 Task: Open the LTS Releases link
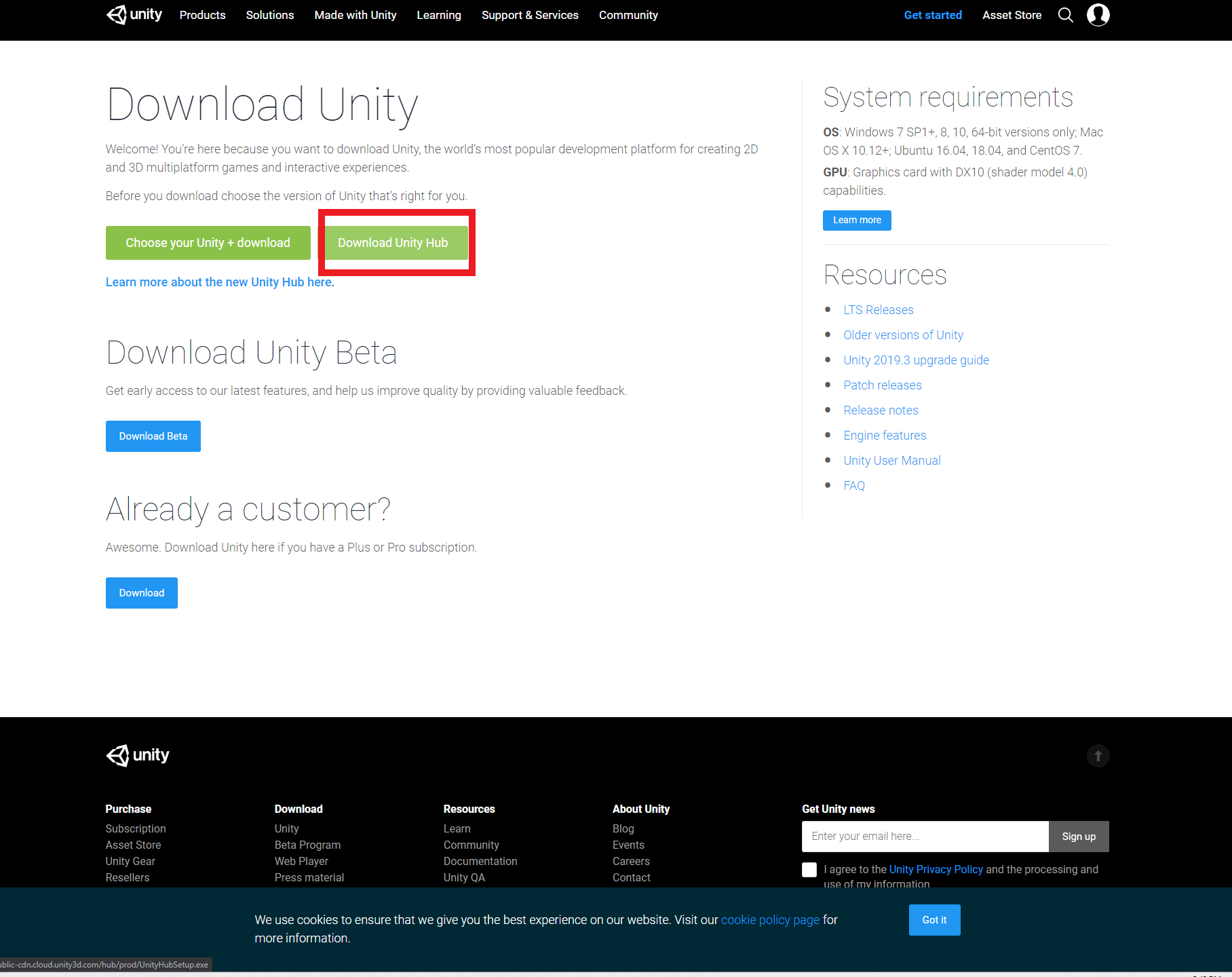pos(879,310)
